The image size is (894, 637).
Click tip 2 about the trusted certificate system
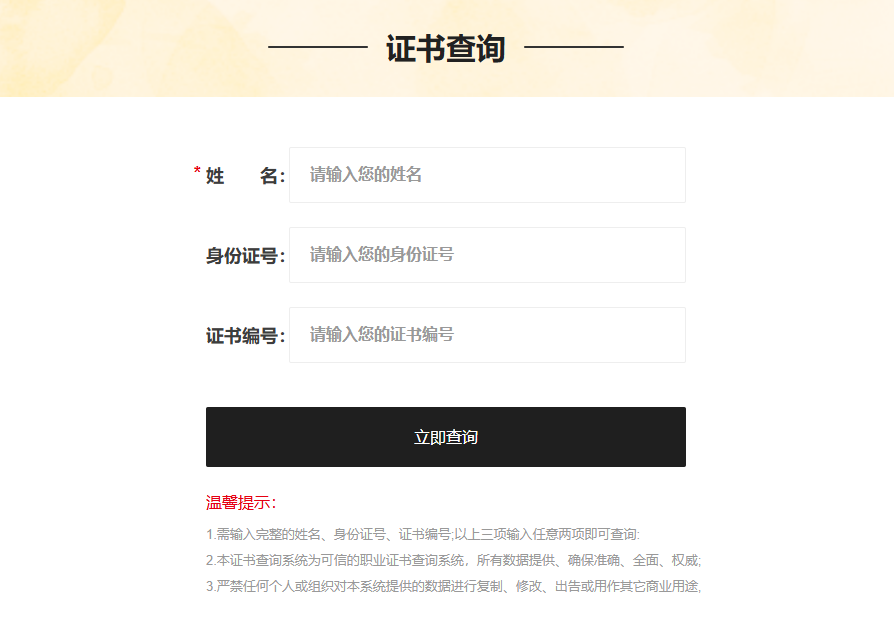point(453,560)
